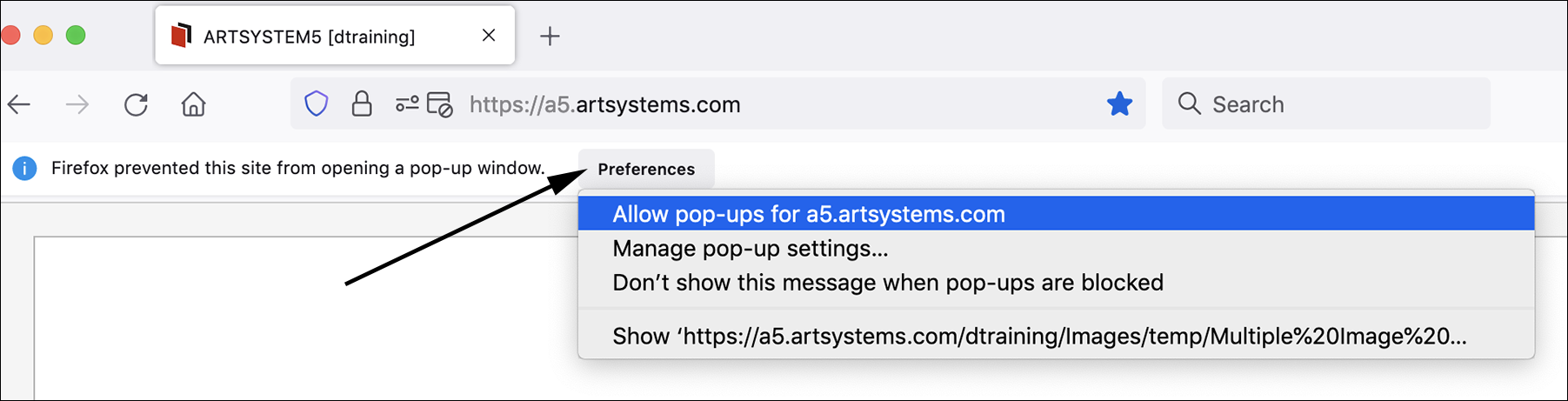
Task: Open the Firefox home page icon
Action: click(x=193, y=104)
